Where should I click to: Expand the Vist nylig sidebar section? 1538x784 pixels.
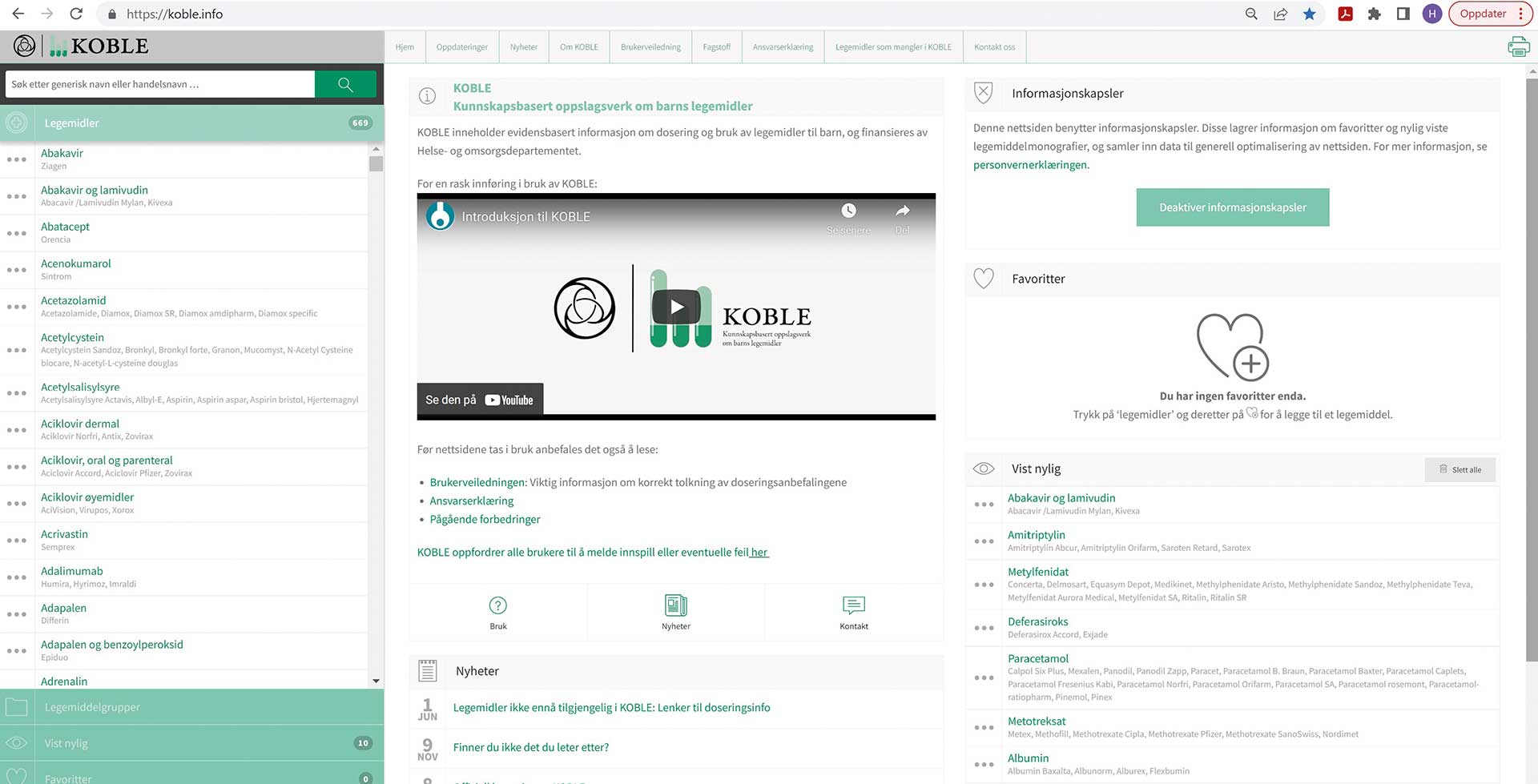[x=191, y=743]
